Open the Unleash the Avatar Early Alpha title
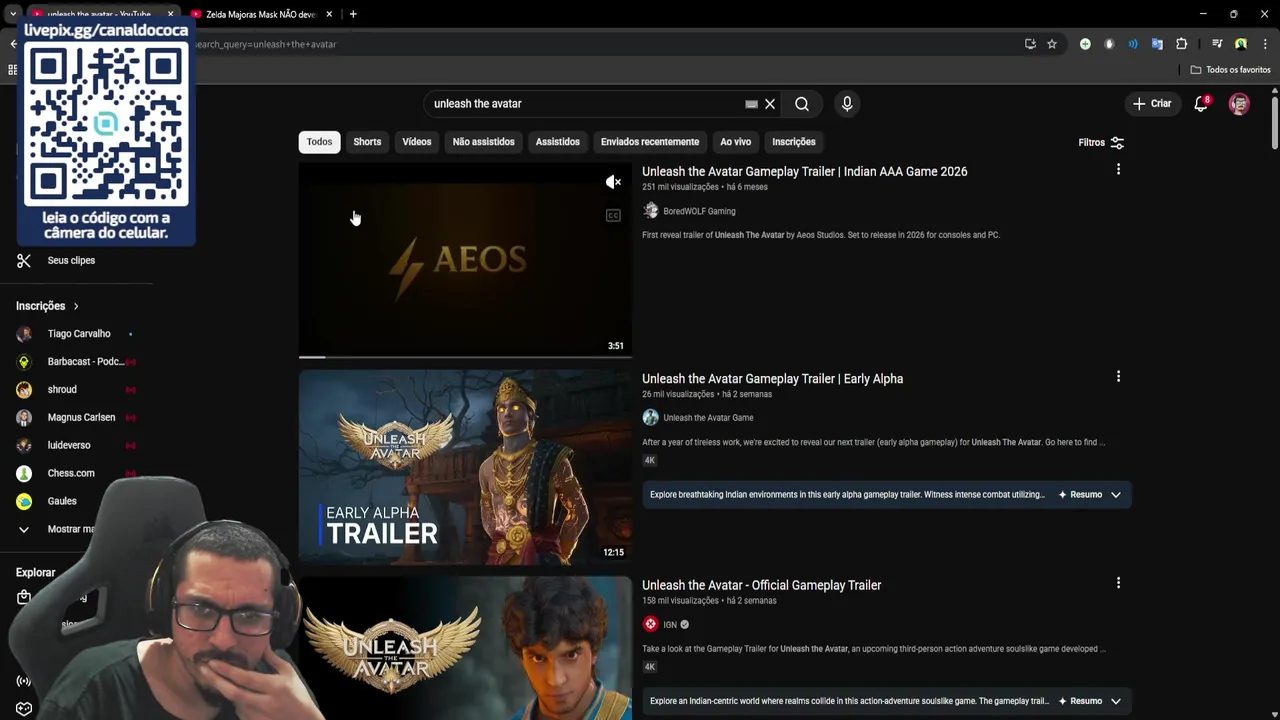Screen dimensions: 1280x720 tap(772, 379)
